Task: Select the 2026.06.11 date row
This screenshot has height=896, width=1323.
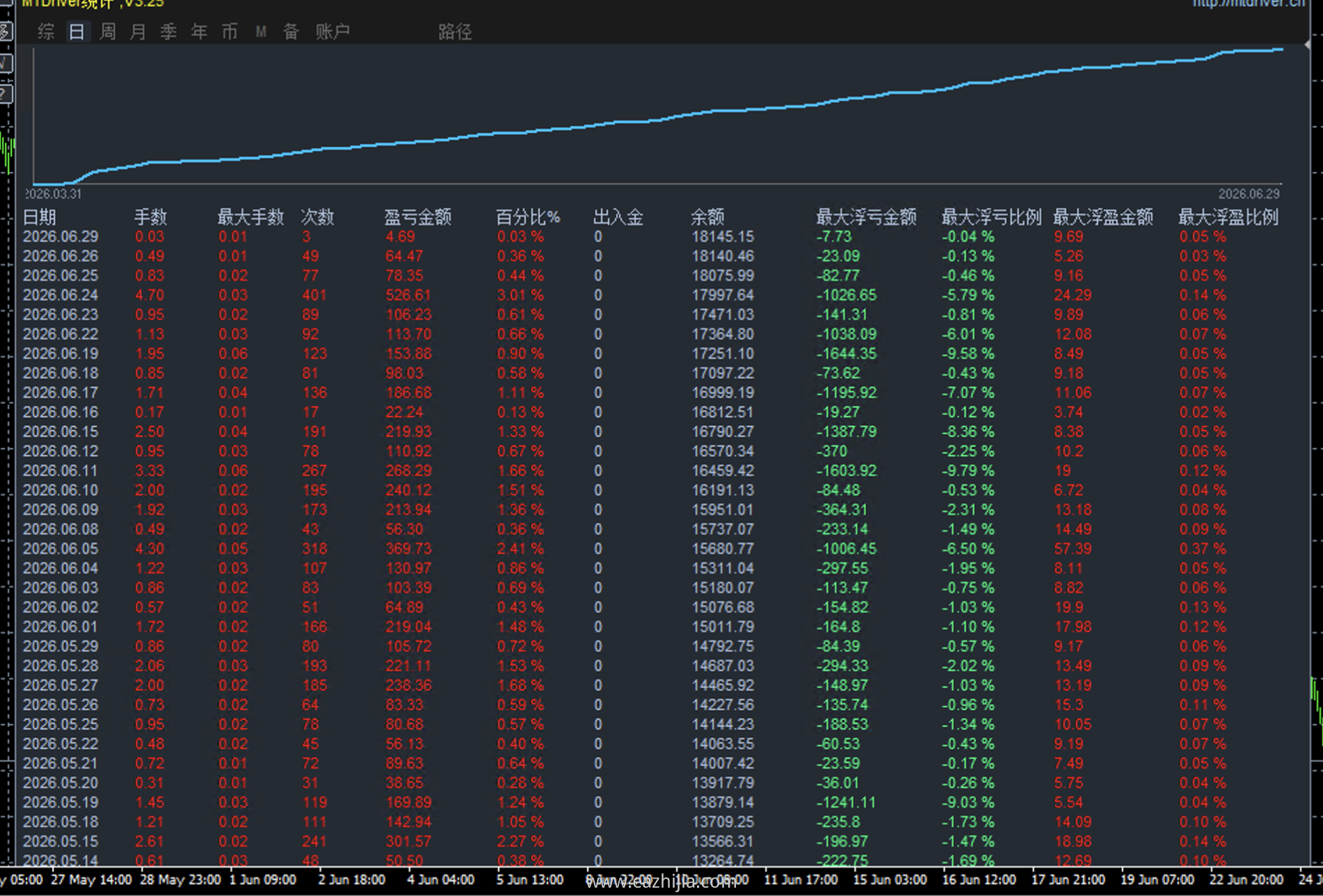Action: coord(61,470)
